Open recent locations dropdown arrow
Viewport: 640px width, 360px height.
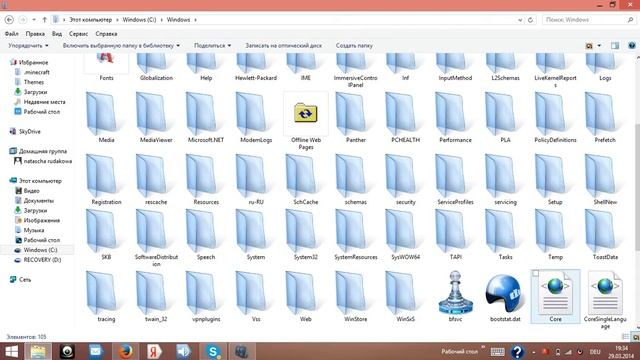pyautogui.click(x=34, y=20)
